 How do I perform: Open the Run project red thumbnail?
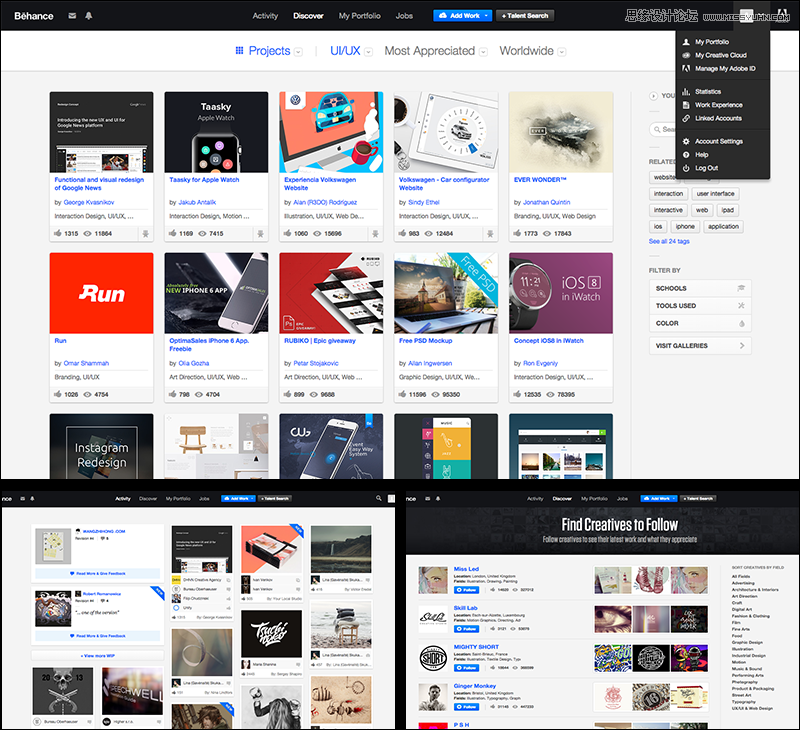102,293
